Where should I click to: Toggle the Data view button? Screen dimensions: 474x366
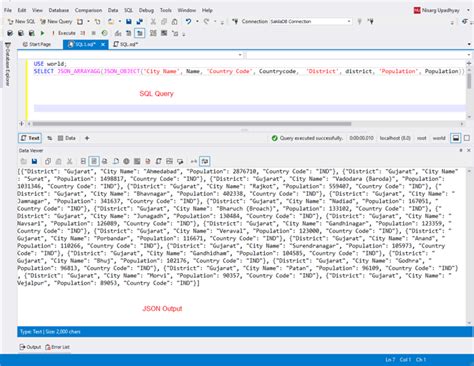pos(67,138)
